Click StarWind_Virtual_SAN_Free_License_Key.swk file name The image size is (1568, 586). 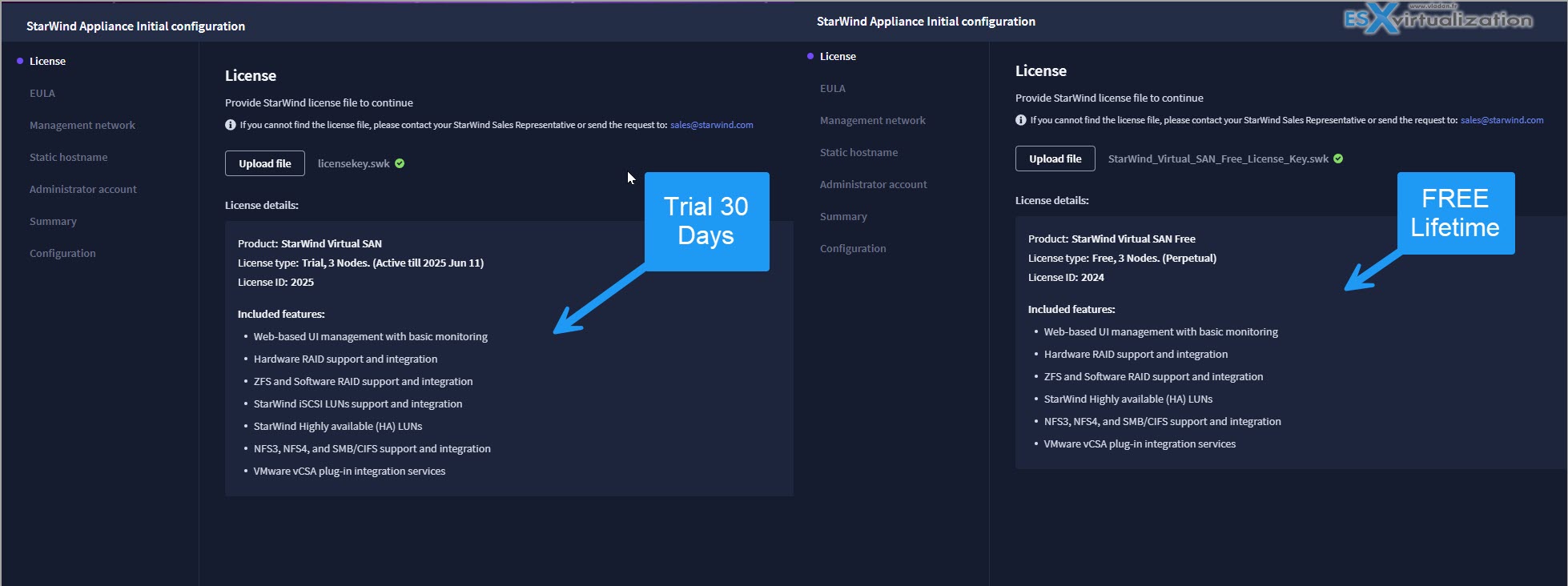click(1218, 159)
